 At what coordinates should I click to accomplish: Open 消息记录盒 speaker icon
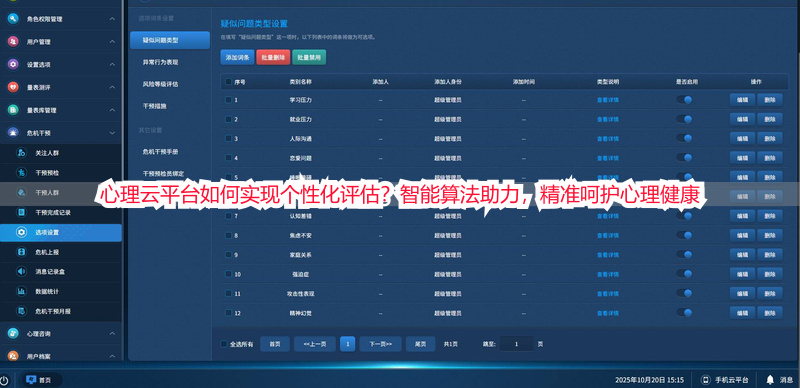(x=21, y=272)
